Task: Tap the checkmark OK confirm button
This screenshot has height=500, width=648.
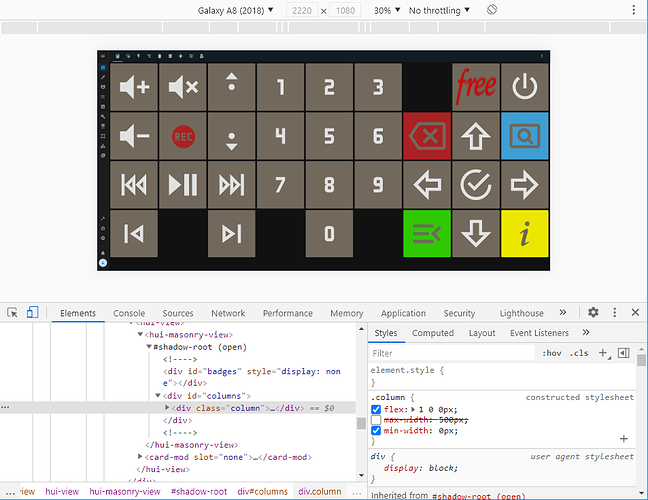Action: [476, 185]
